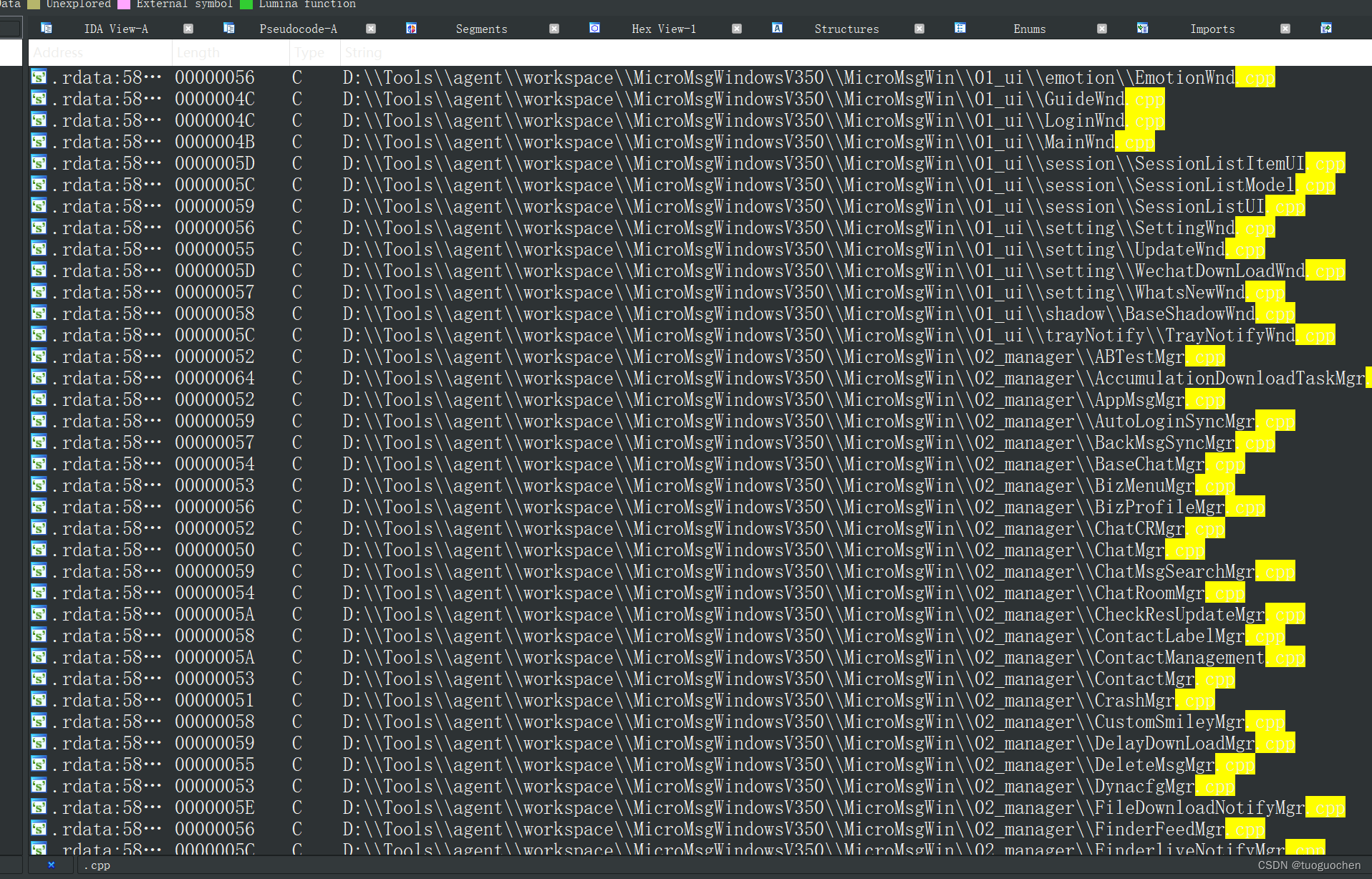Switch to the IDA View-A tab

[116, 29]
